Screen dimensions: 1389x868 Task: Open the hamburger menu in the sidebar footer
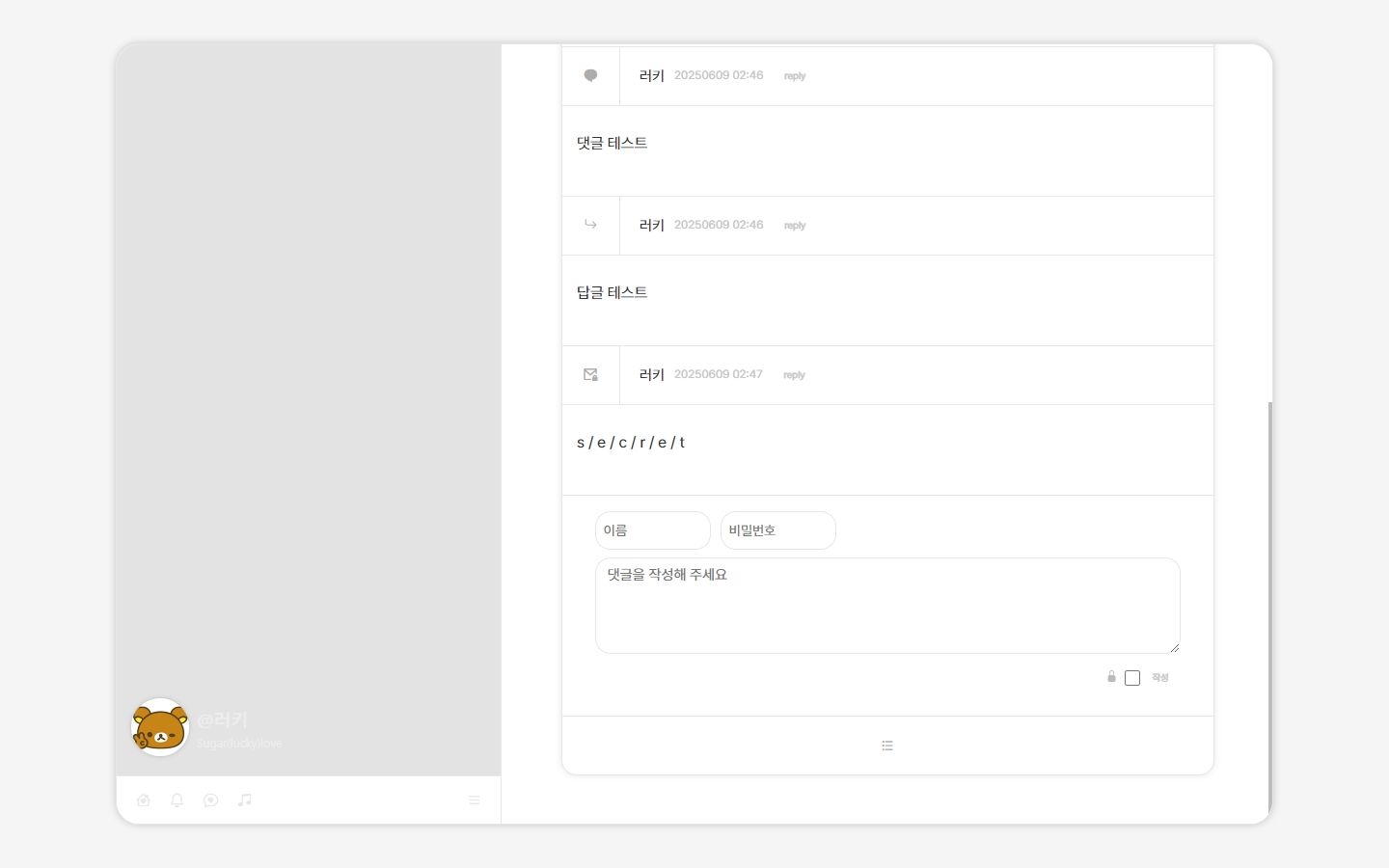pyautogui.click(x=475, y=800)
